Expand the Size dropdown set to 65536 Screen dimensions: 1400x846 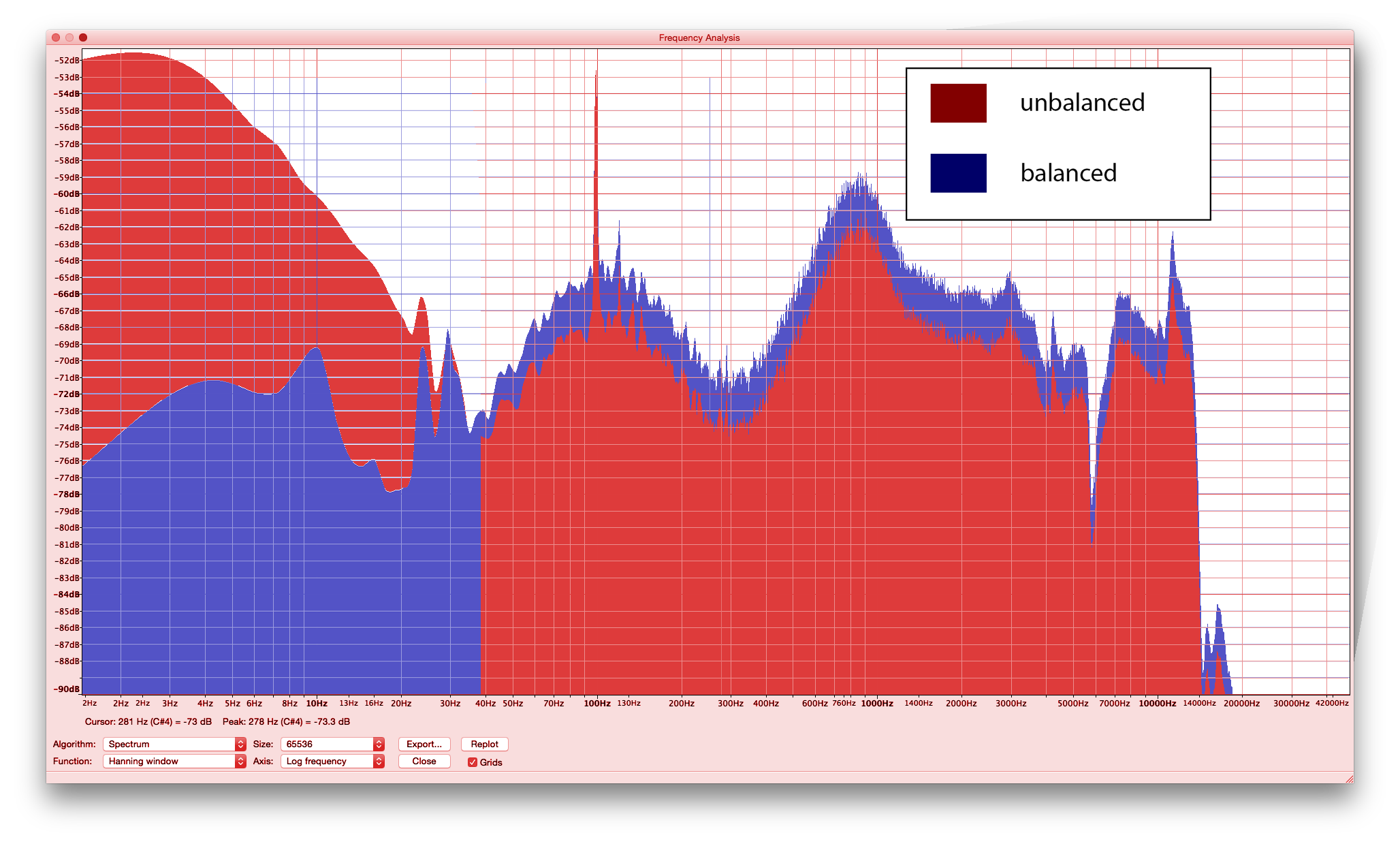(x=332, y=744)
